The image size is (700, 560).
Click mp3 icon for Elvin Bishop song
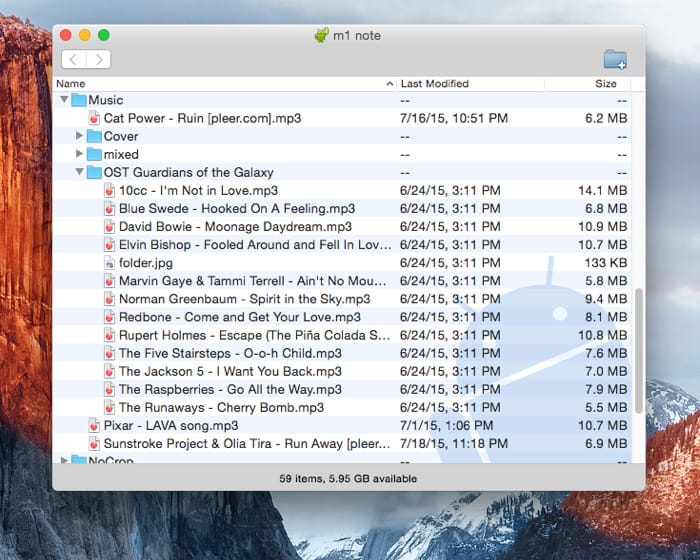coord(109,245)
